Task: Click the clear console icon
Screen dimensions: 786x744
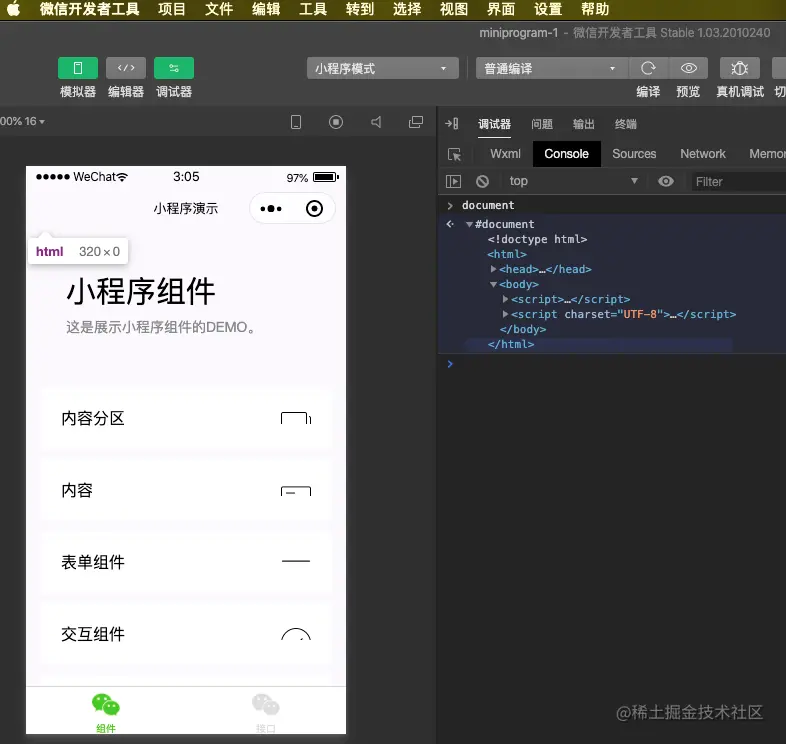Action: click(x=482, y=181)
